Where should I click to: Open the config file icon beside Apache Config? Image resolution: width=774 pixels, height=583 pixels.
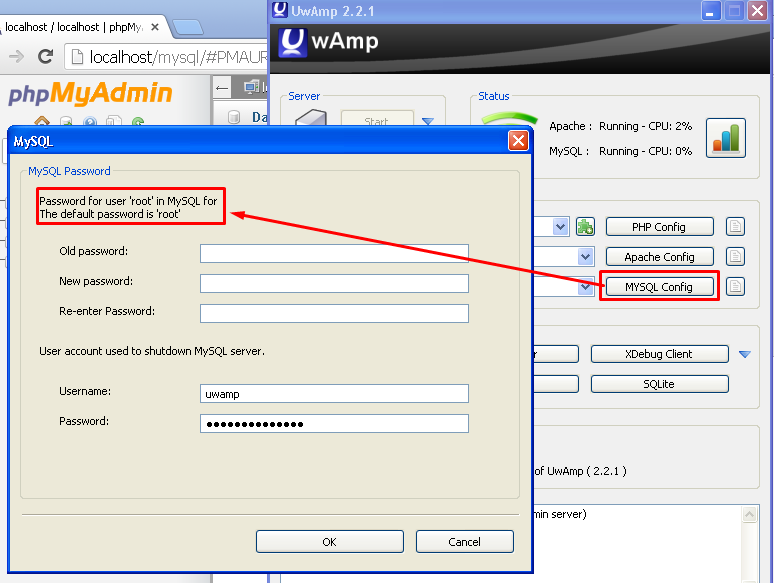[735, 256]
